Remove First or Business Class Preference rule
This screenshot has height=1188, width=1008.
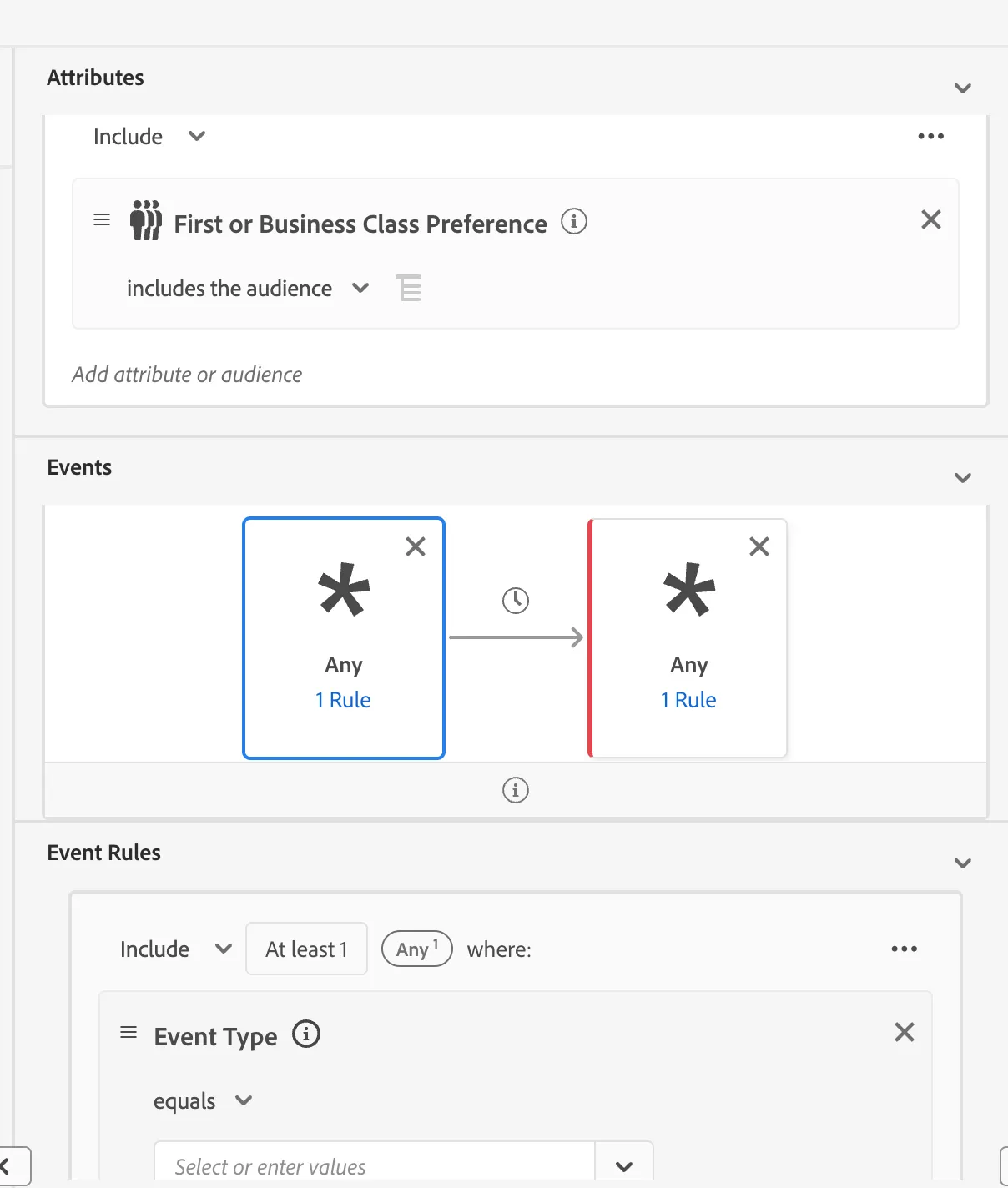click(931, 219)
